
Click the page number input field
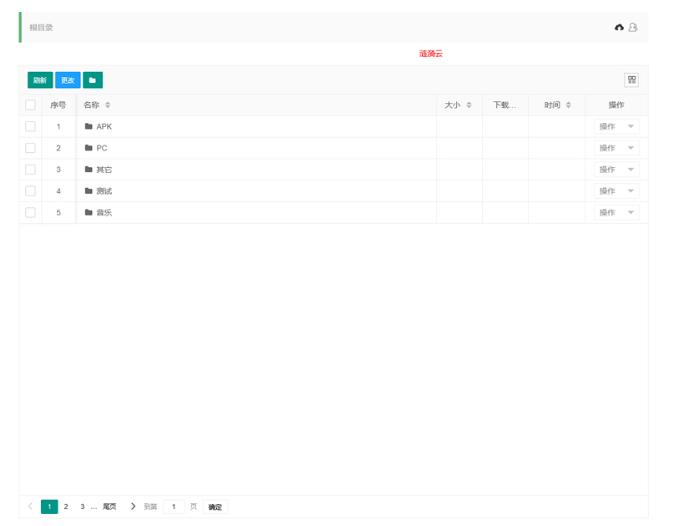174,507
